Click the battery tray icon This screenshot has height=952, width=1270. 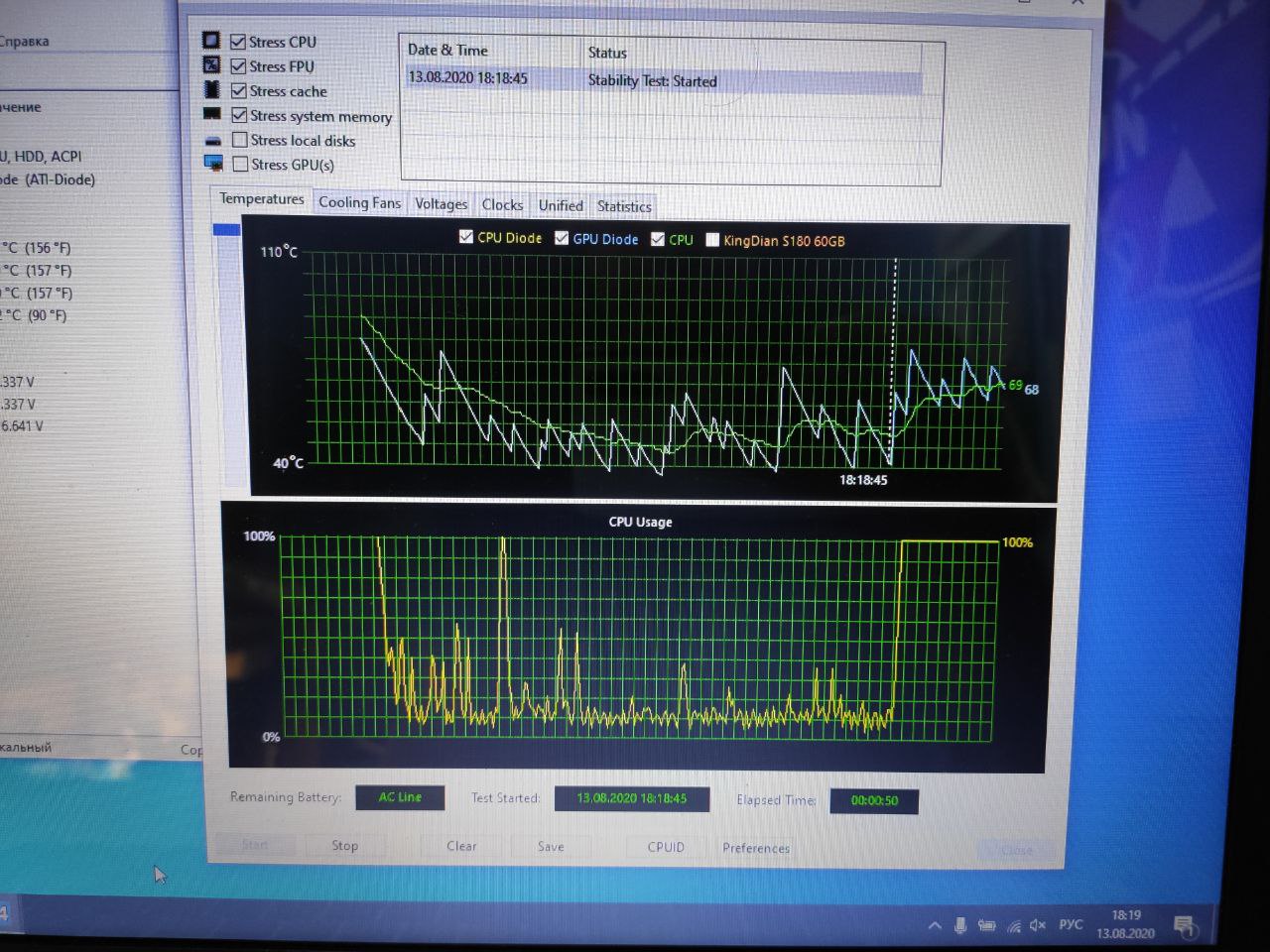pos(986,926)
